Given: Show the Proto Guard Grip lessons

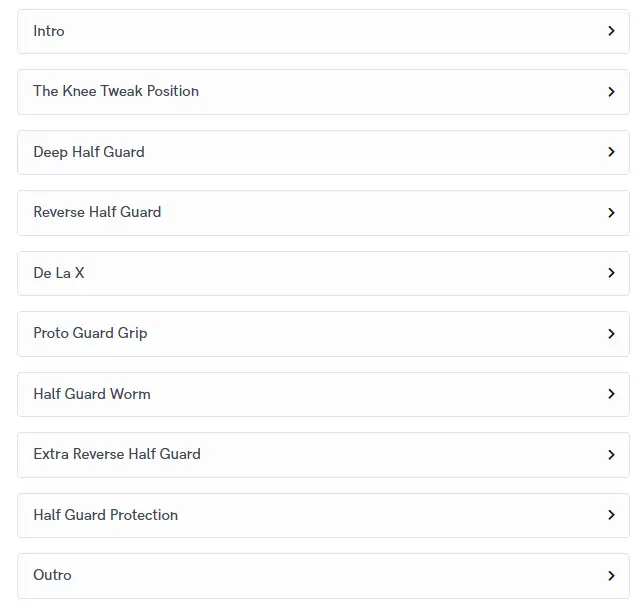Looking at the screenshot, I should pyautogui.click(x=90, y=333).
